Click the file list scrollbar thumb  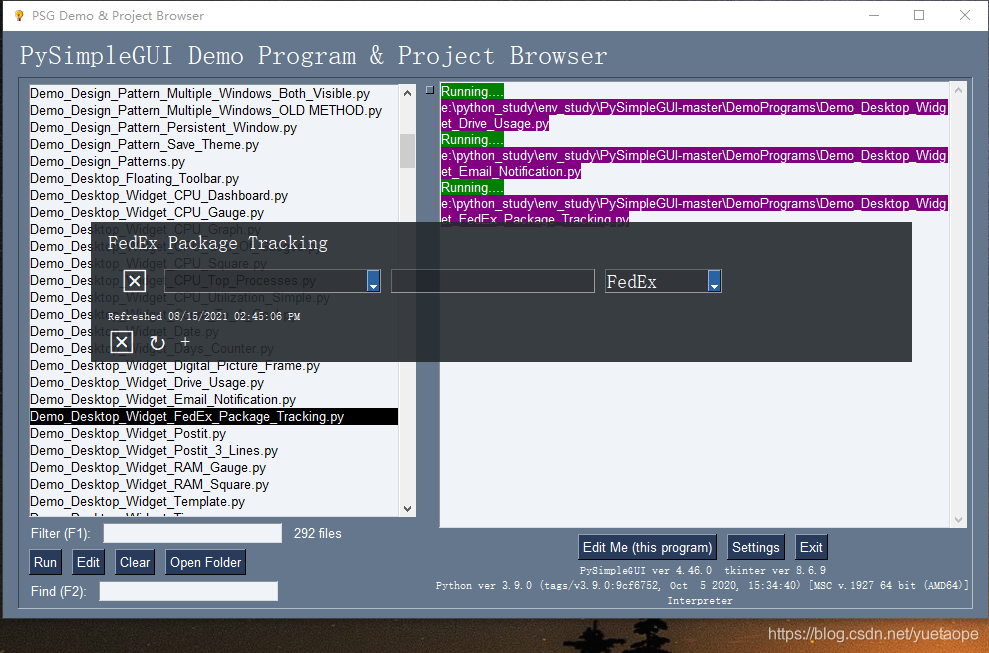[x=407, y=150]
